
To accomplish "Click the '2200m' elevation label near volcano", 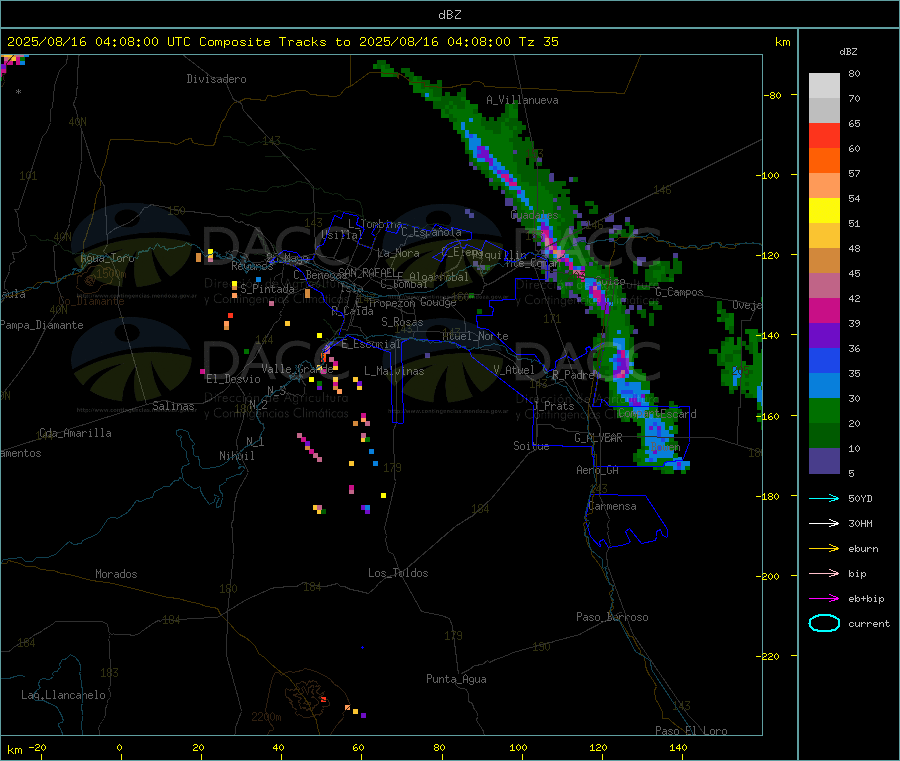I will 266,717.
